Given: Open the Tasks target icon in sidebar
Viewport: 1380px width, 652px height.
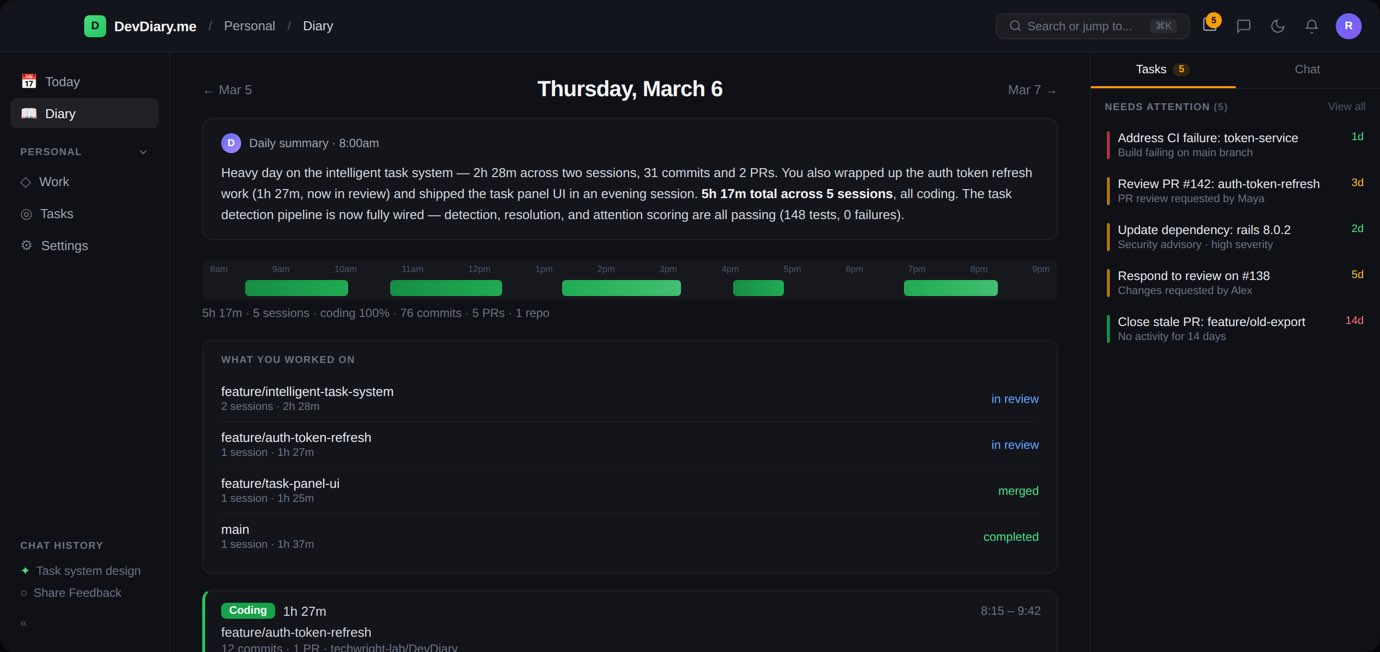Looking at the screenshot, I should click(x=29, y=213).
